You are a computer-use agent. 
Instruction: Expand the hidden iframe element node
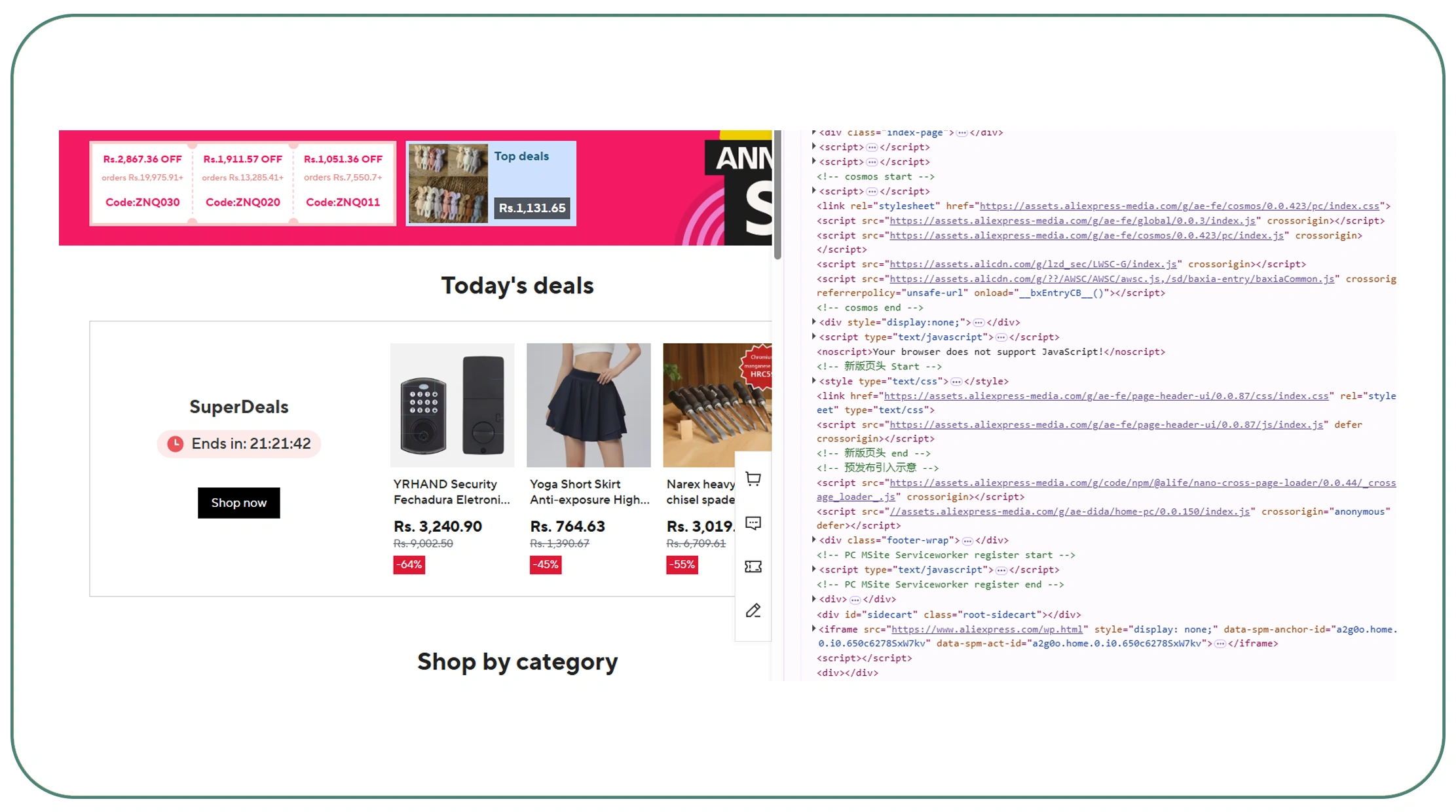(813, 629)
